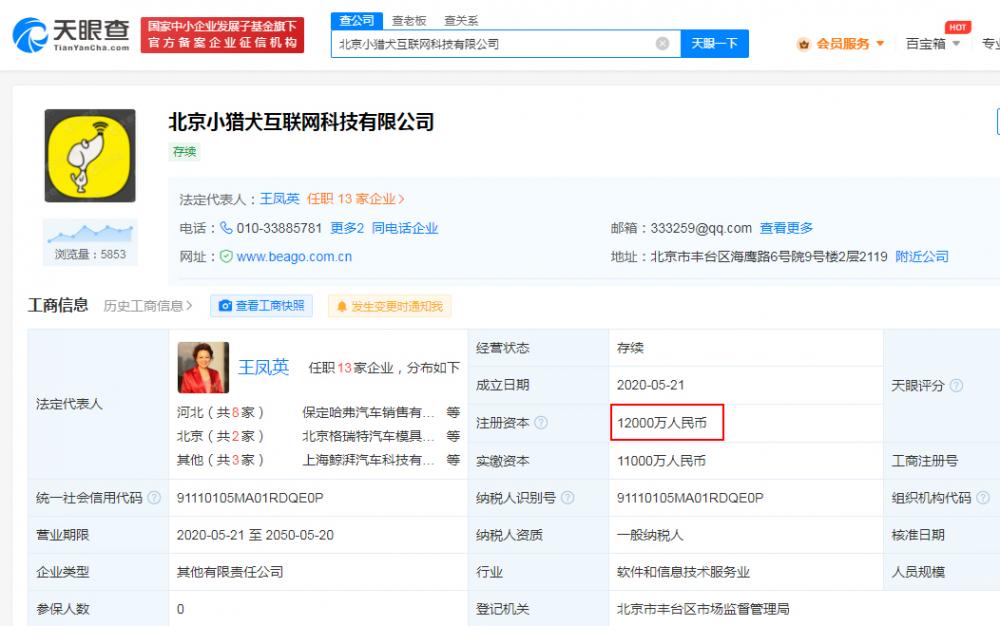Click the crown icon beside 会员服务
1000x626 pixels.
point(804,44)
